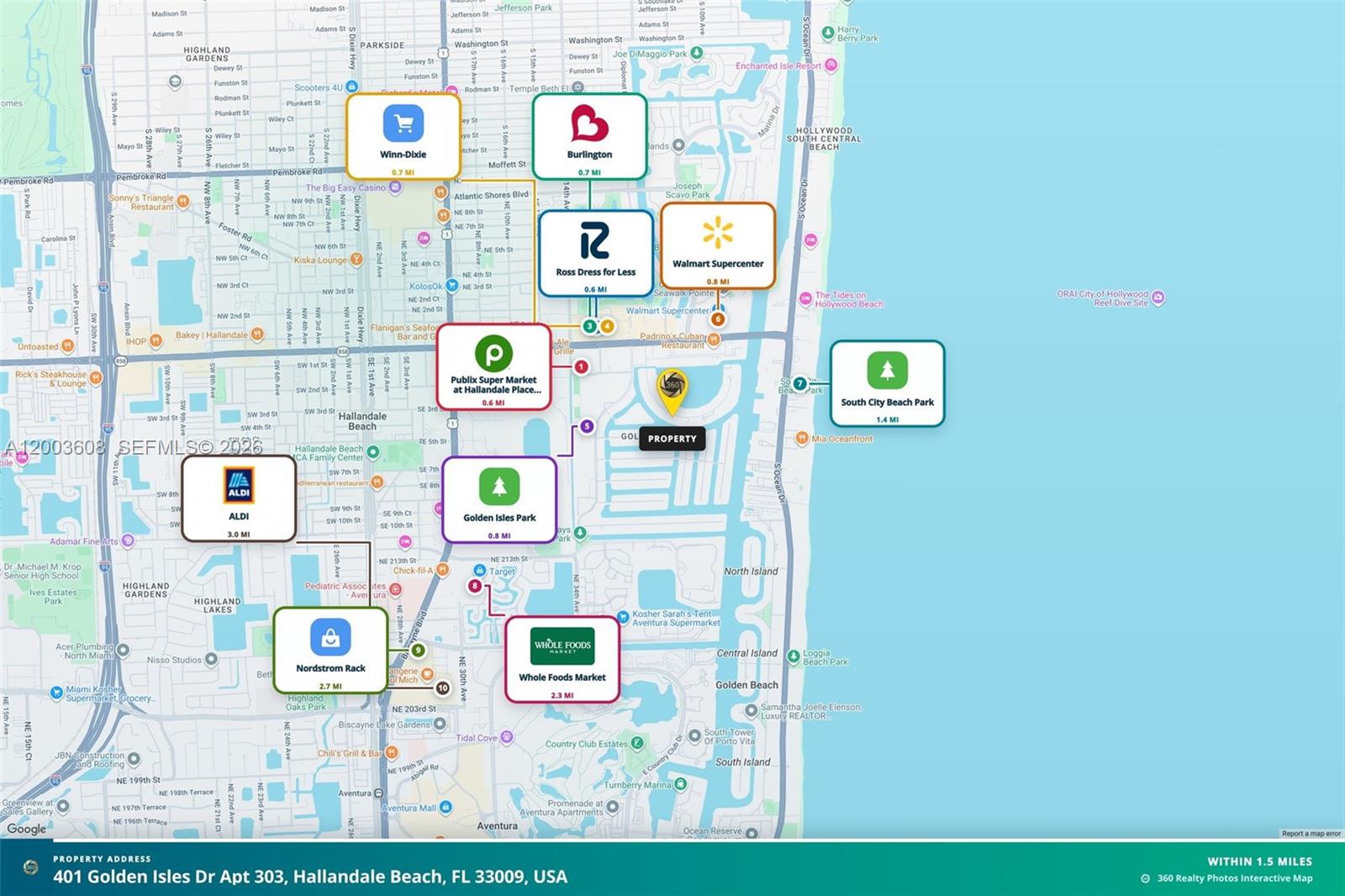Click the Walmart Supercenter spark logo
The width and height of the screenshot is (1345, 896).
coord(718,233)
